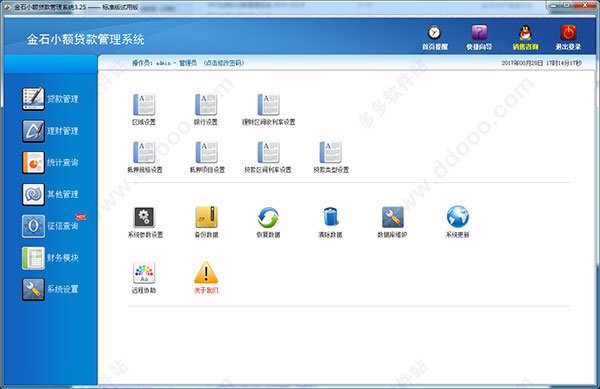
Task: Open 贷款类型设置
Action: (x=331, y=157)
